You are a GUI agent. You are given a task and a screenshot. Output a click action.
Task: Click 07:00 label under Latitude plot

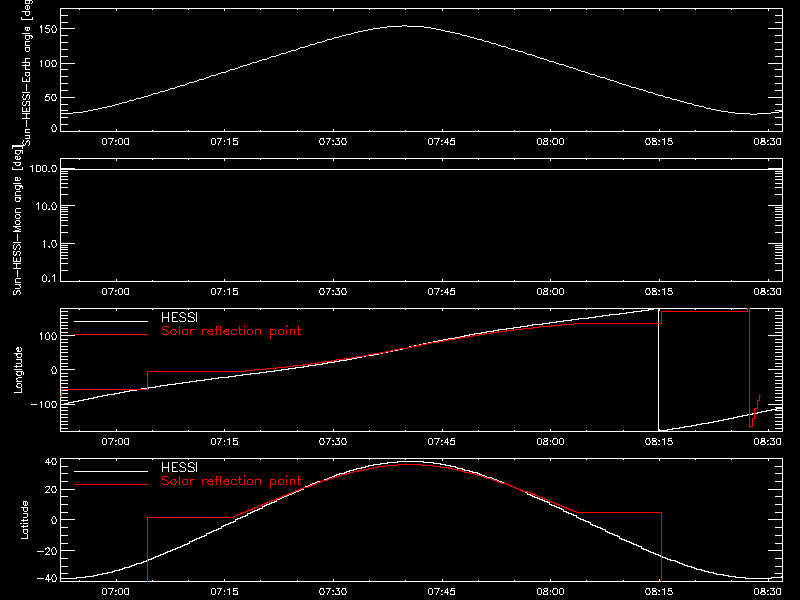coord(115,592)
